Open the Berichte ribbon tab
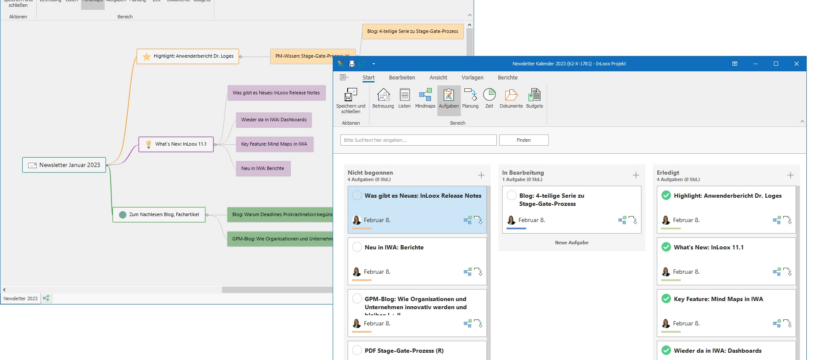The width and height of the screenshot is (820, 360). pos(507,77)
